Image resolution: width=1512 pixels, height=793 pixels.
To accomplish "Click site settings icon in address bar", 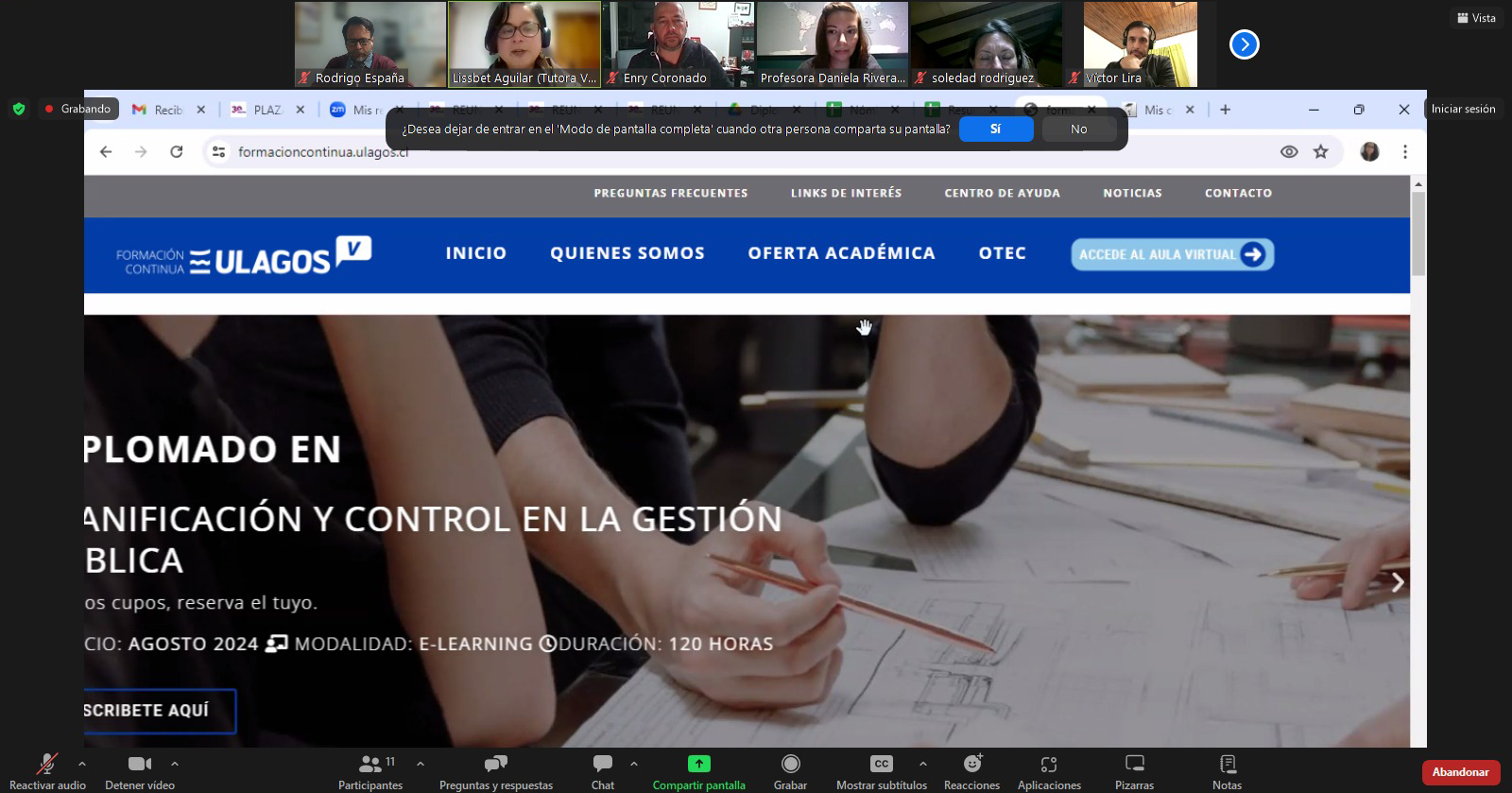I will point(218,151).
